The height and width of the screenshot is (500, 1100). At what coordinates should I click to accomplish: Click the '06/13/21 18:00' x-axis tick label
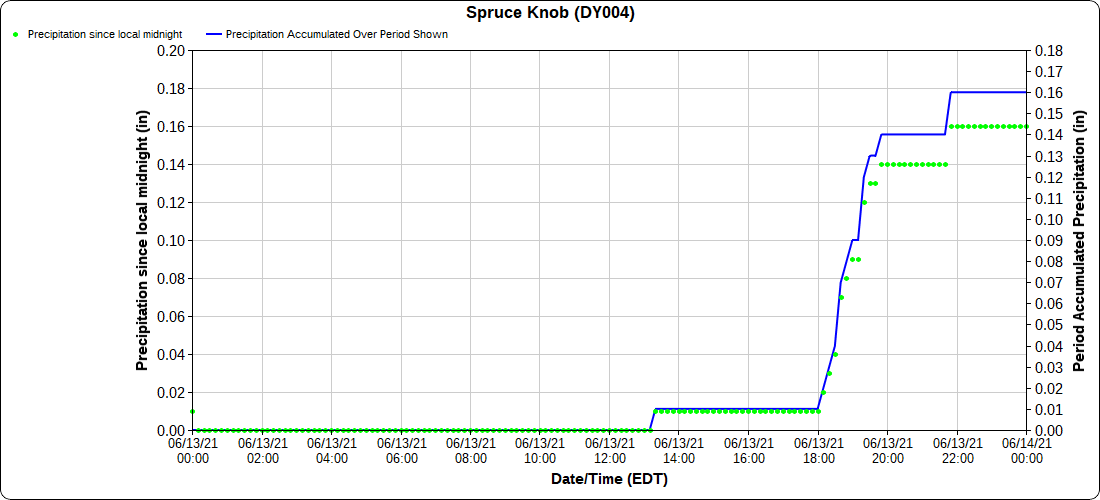click(818, 450)
